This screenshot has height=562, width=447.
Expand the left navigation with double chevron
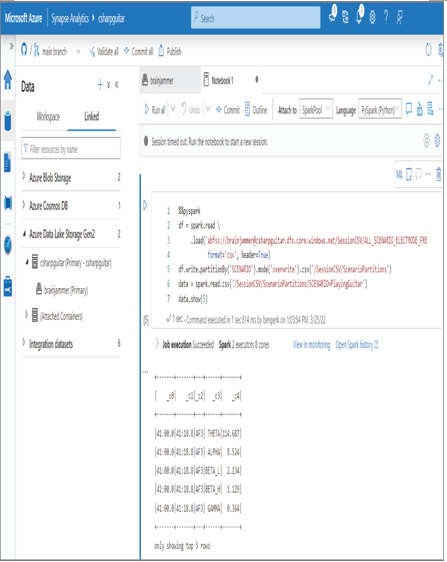click(11, 46)
